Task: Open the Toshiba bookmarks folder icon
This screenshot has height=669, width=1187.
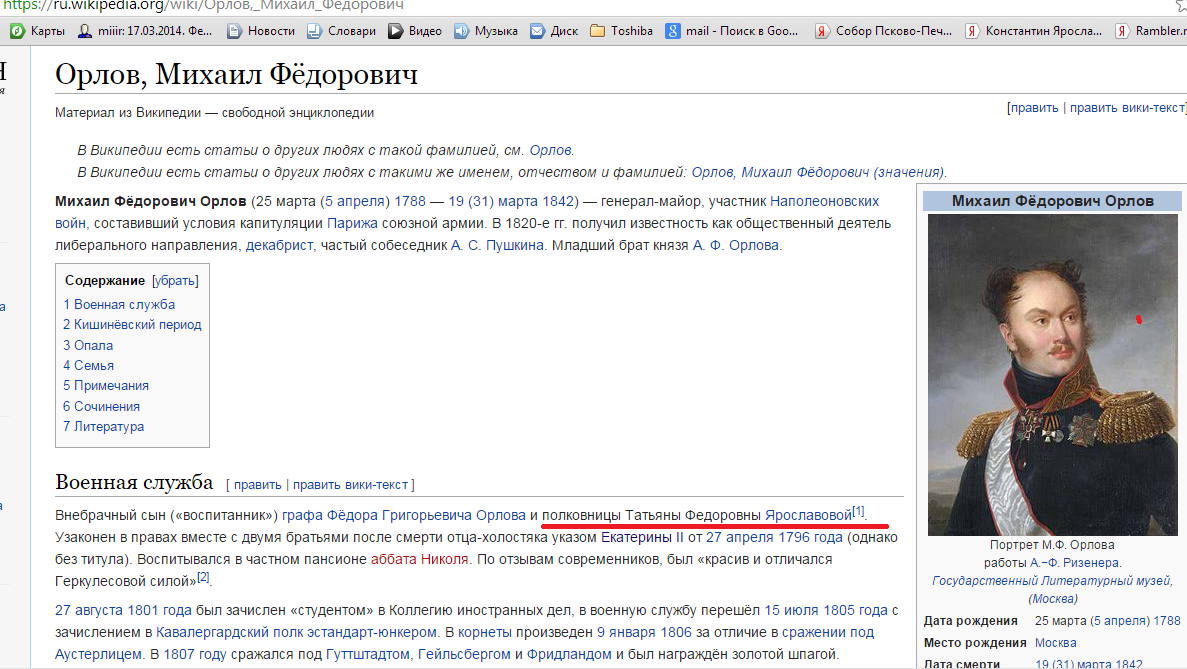Action: (597, 31)
